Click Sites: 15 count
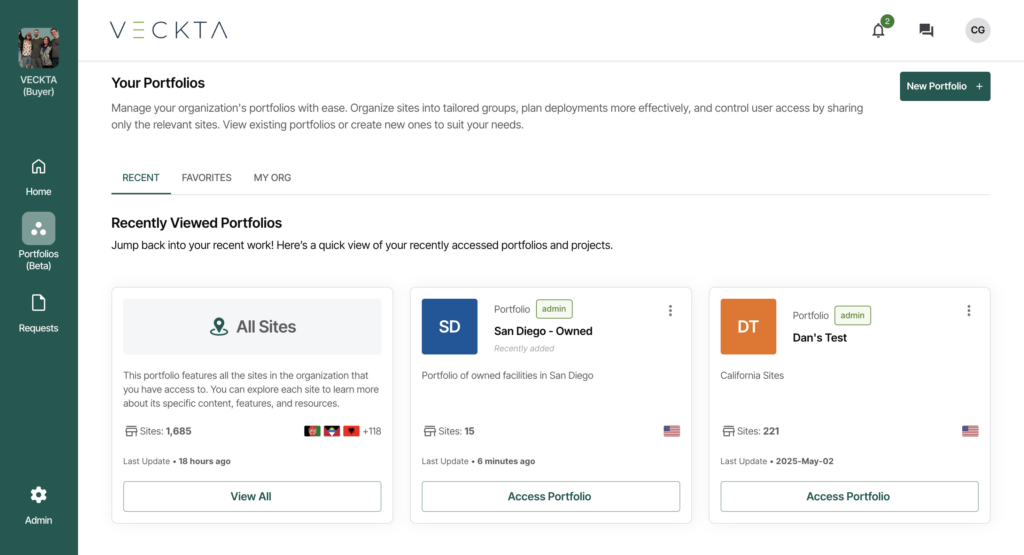Viewport: 1024px width, 555px height. click(x=456, y=431)
